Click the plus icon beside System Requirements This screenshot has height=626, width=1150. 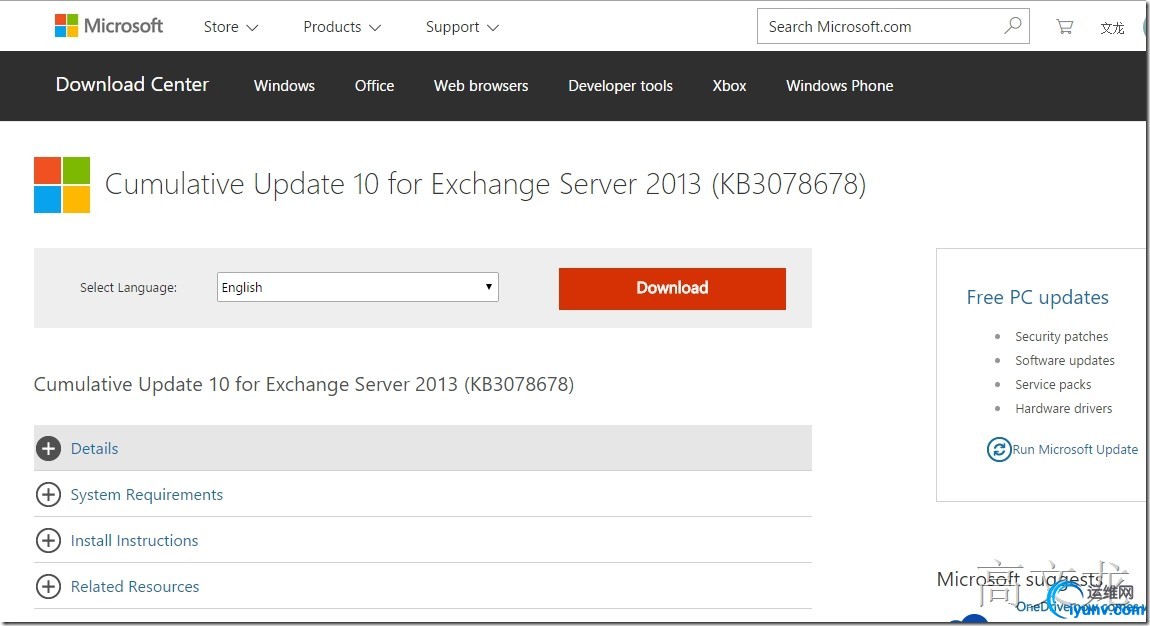[48, 495]
